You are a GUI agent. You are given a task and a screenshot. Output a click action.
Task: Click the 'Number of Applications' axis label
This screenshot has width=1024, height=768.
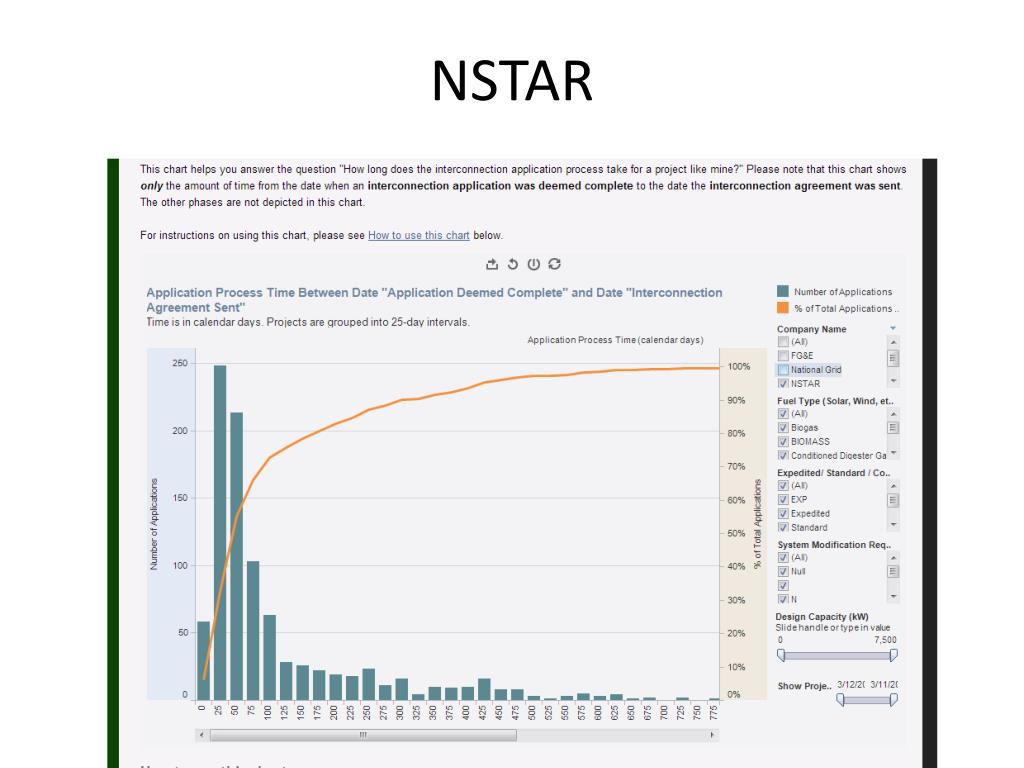click(154, 524)
